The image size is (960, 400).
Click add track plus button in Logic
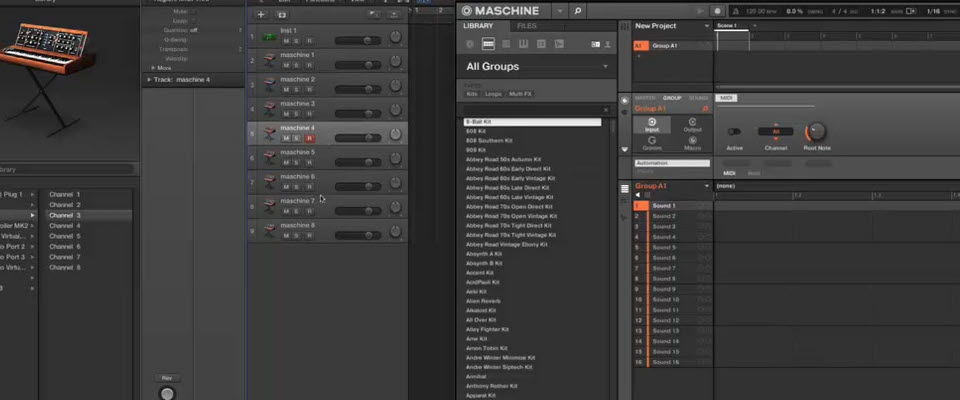[x=261, y=15]
